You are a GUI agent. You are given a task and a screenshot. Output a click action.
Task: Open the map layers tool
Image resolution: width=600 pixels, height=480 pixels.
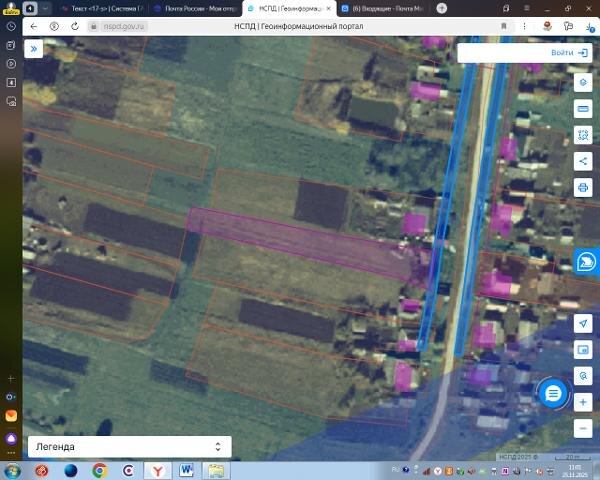pyautogui.click(x=583, y=82)
